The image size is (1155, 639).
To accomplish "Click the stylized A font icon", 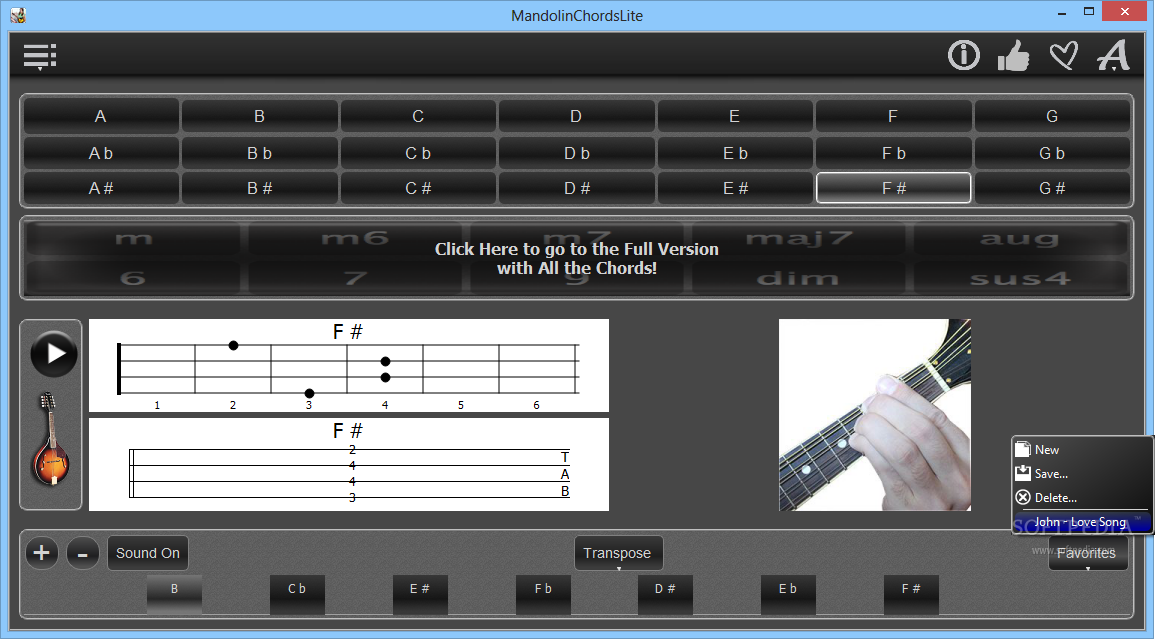I will (1113, 55).
